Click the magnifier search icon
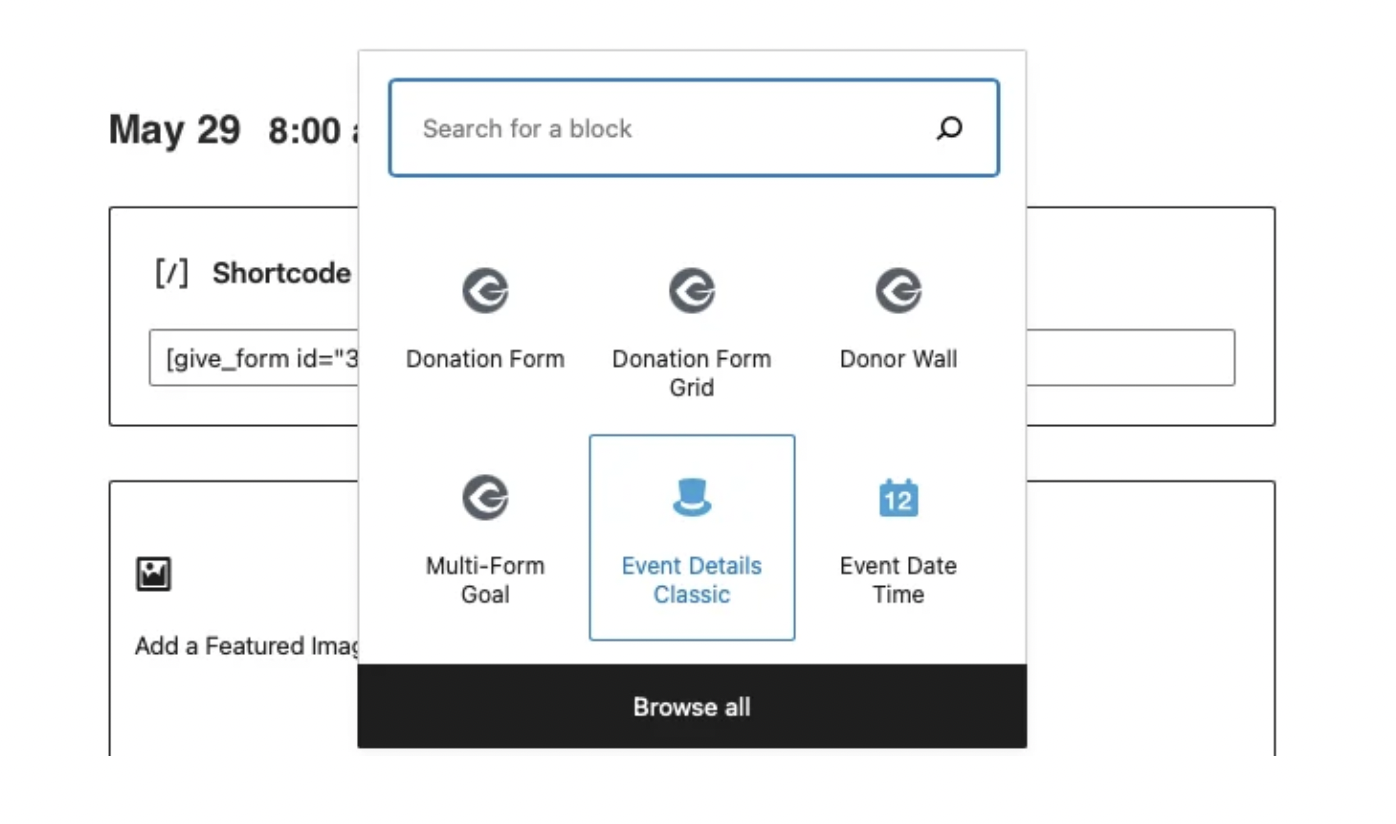Screen dimensions: 1396x824 click(x=949, y=128)
